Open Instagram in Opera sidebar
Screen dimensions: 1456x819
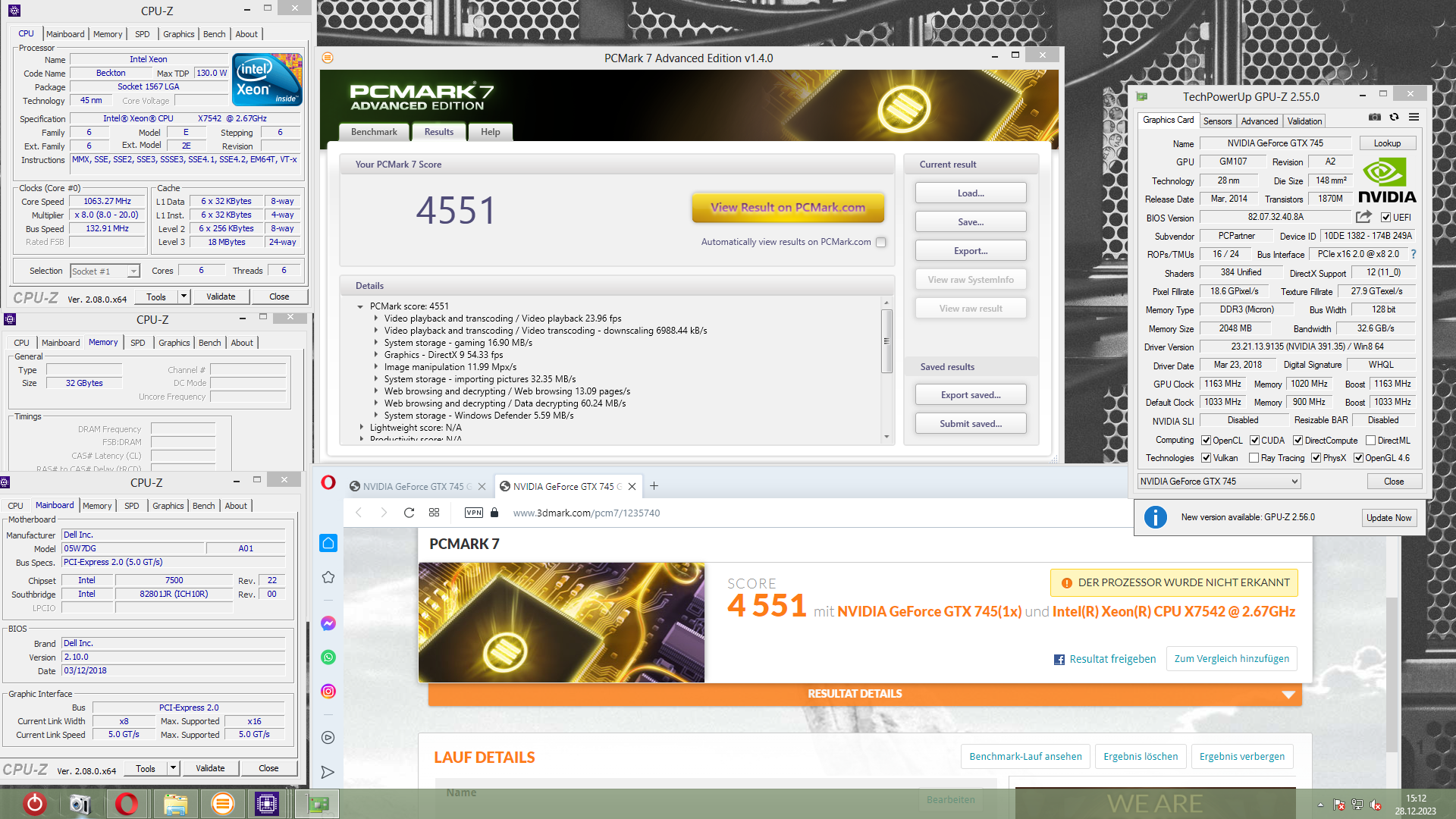pos(328,691)
